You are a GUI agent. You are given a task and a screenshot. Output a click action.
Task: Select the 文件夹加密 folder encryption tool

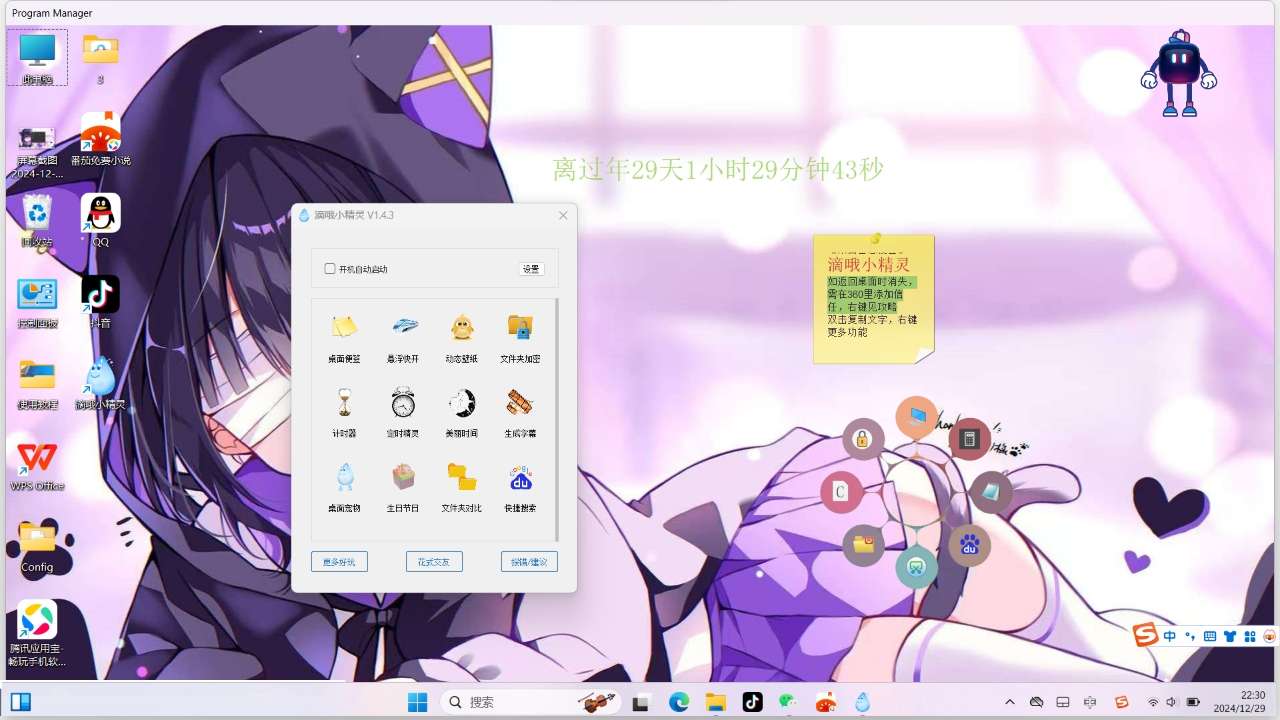point(520,335)
